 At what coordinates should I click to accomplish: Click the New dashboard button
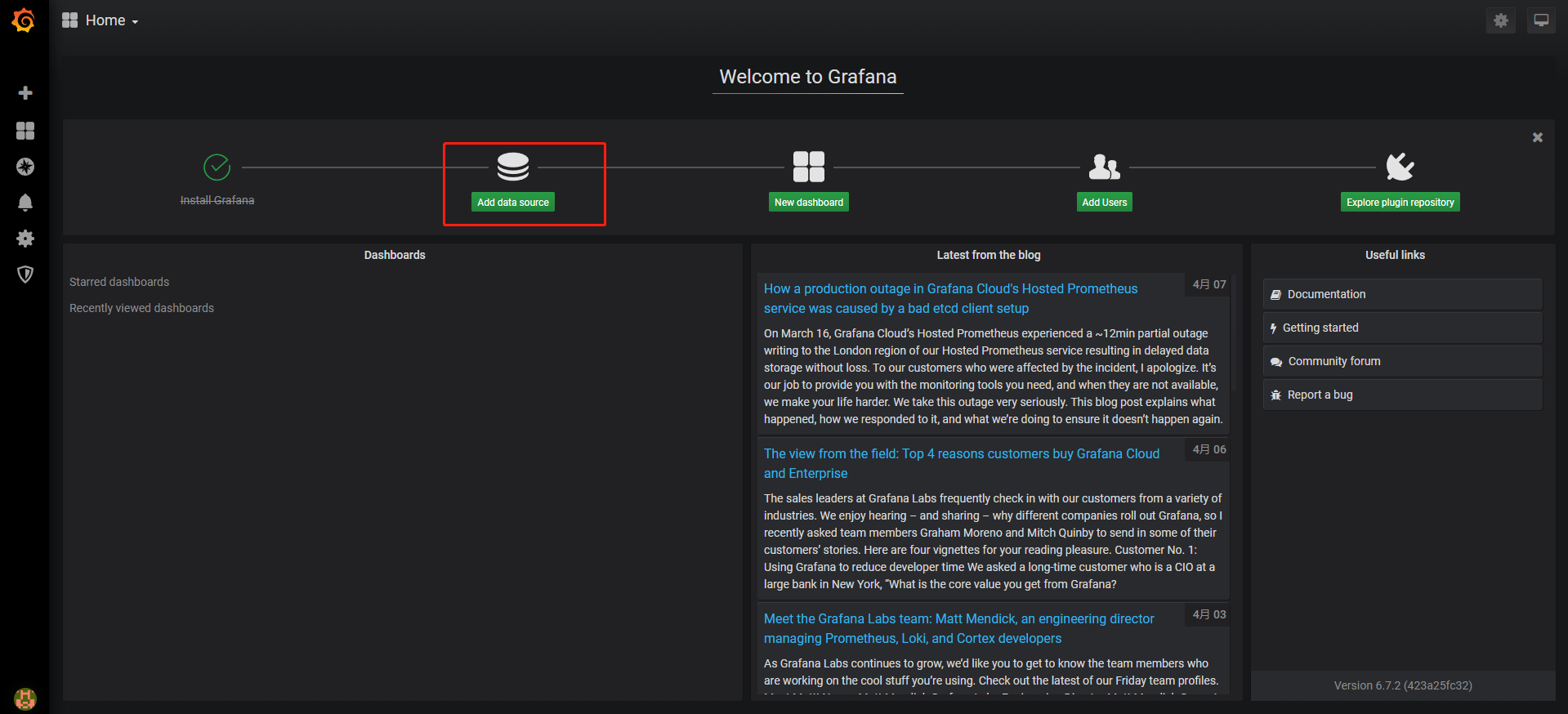click(809, 202)
